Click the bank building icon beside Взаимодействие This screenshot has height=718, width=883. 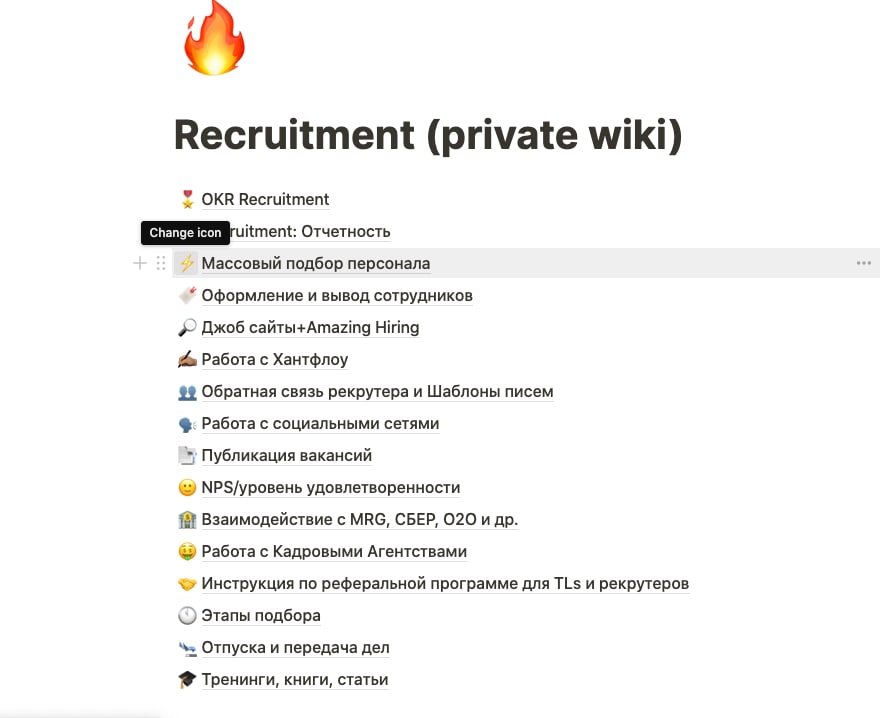coord(186,519)
